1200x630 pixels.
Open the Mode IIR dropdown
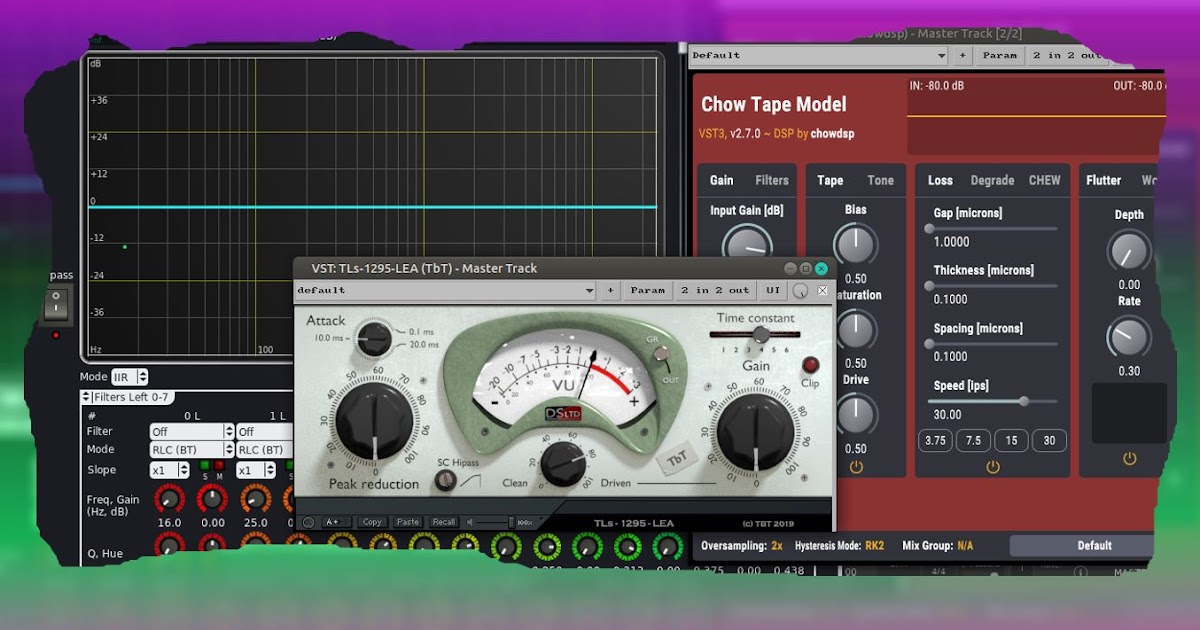tap(131, 376)
